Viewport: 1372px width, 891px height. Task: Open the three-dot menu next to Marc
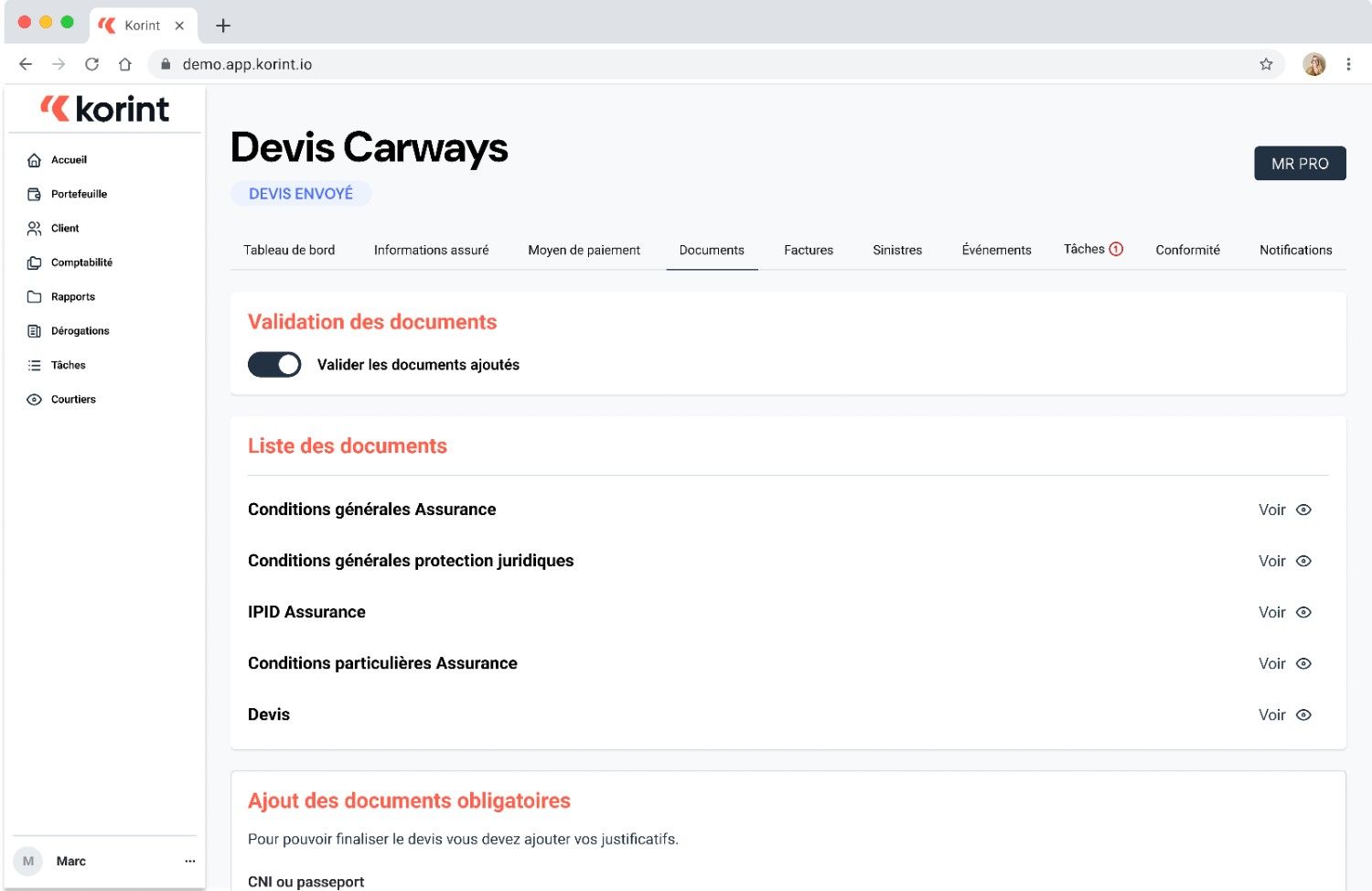190,861
